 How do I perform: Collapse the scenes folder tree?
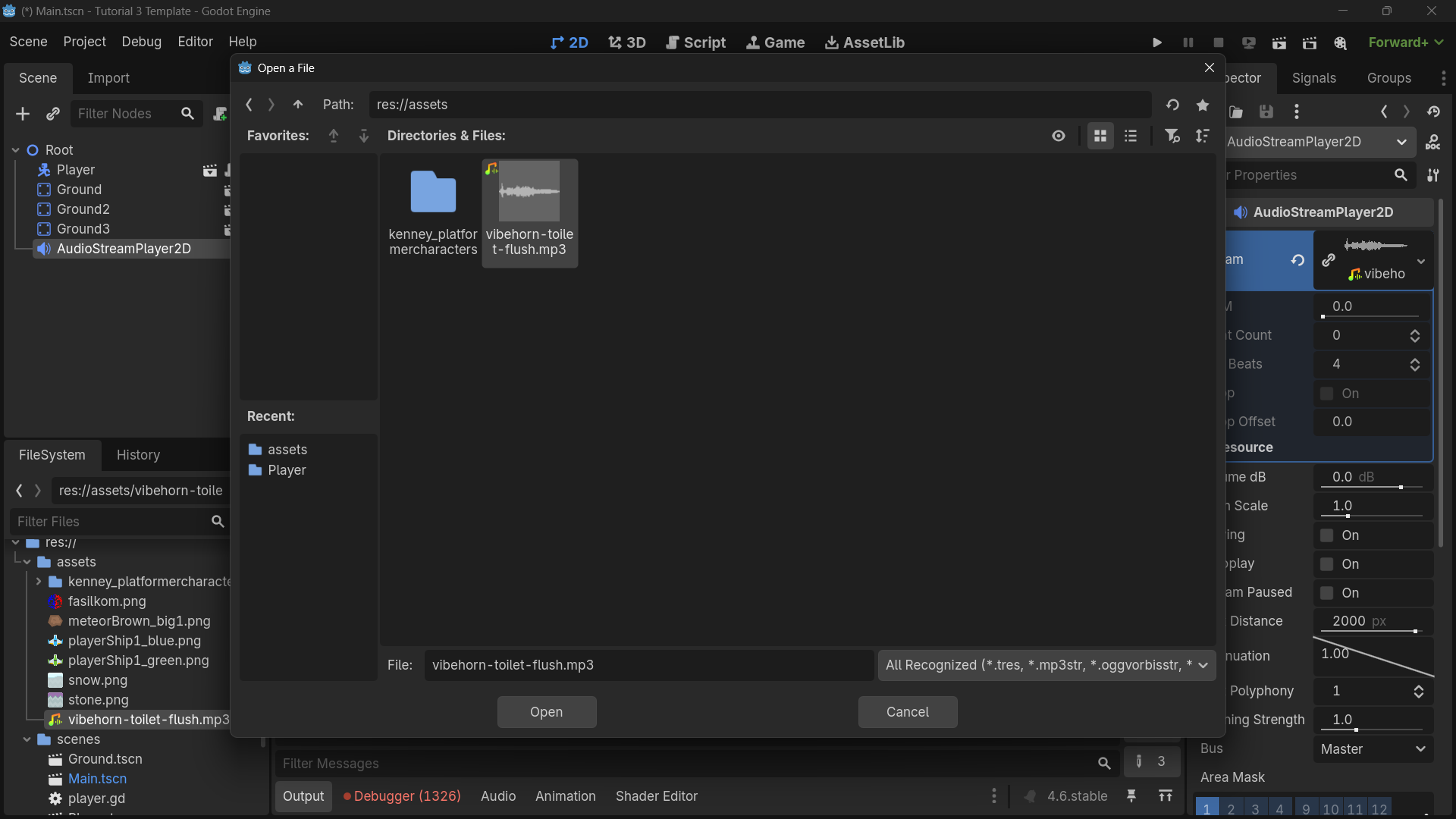26,739
